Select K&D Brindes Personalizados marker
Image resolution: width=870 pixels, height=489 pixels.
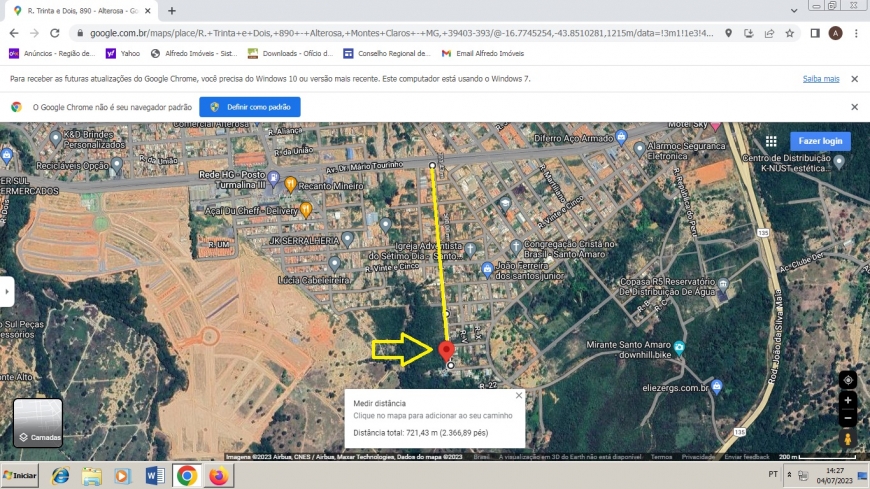click(x=55, y=138)
